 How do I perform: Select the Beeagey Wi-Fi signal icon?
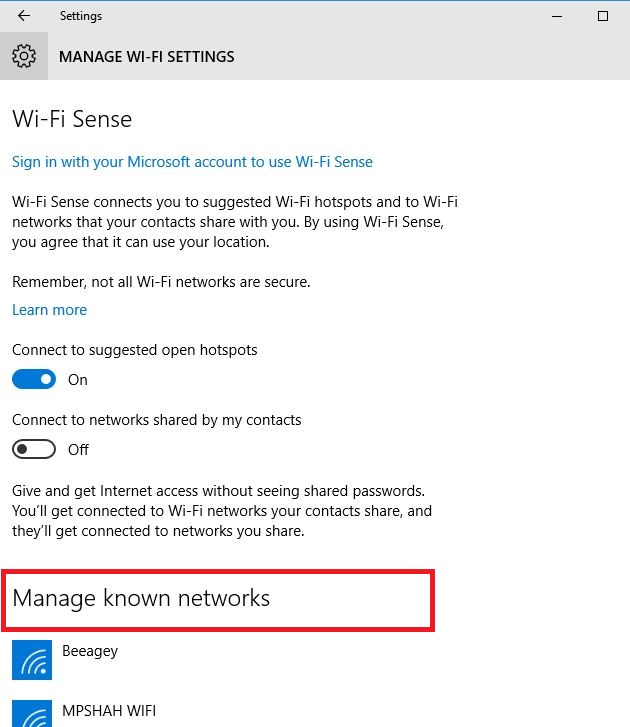tap(32, 660)
